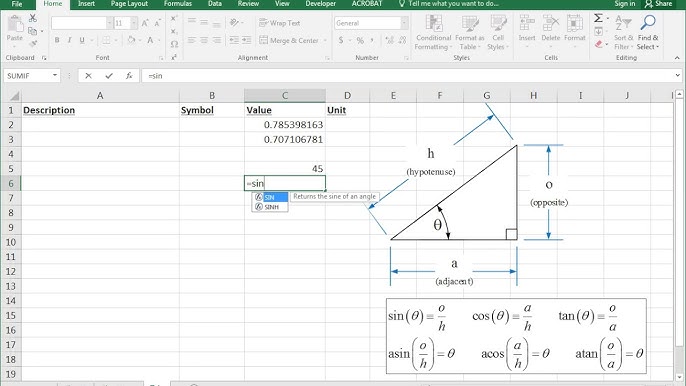Toggle Bold formatting
The width and height of the screenshot is (686, 386).
point(57,40)
